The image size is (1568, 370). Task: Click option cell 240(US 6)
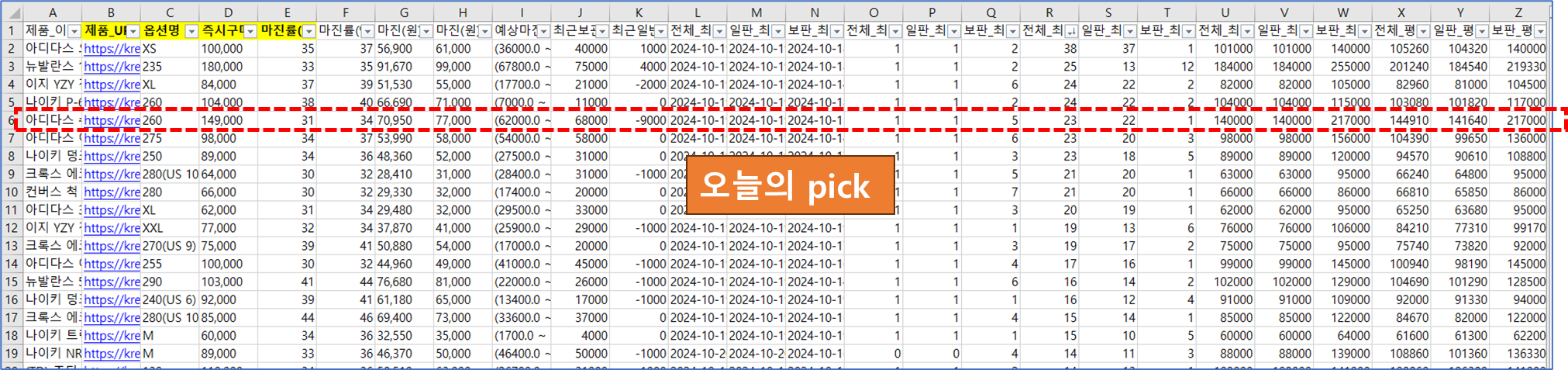(170, 300)
